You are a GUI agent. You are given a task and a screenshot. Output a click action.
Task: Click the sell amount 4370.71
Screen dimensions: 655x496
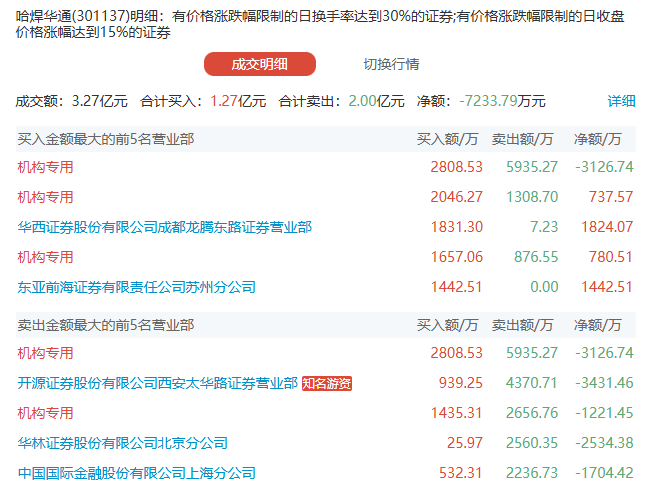click(532, 383)
